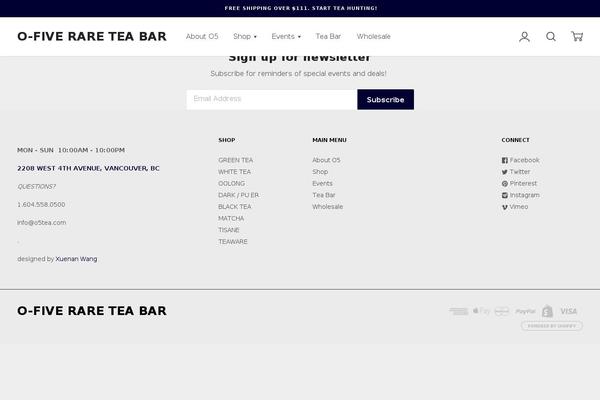
Task: Click the Pinterest icon in footer
Action: [505, 184]
